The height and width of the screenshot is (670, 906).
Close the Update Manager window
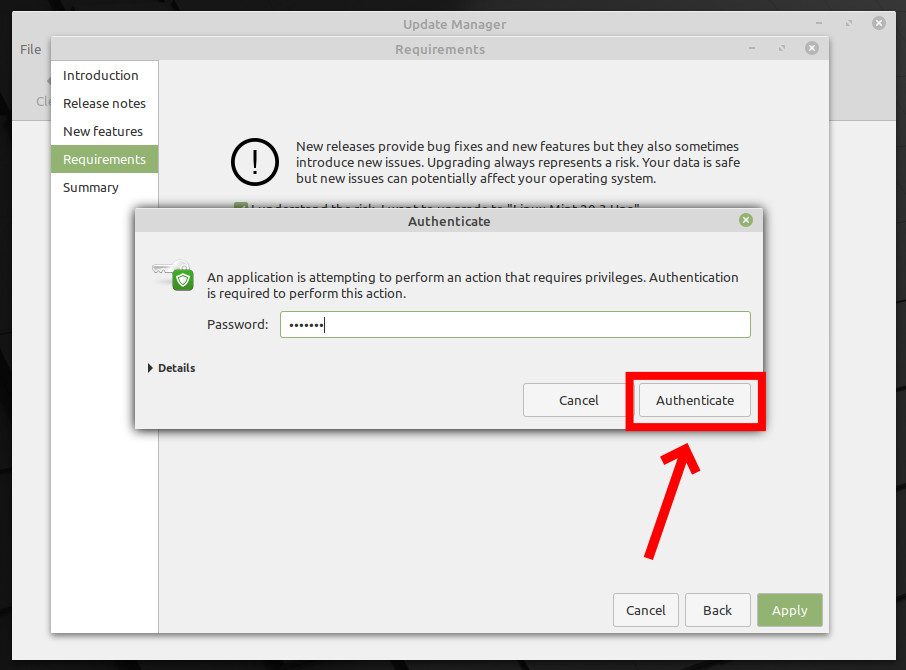pos(879,23)
